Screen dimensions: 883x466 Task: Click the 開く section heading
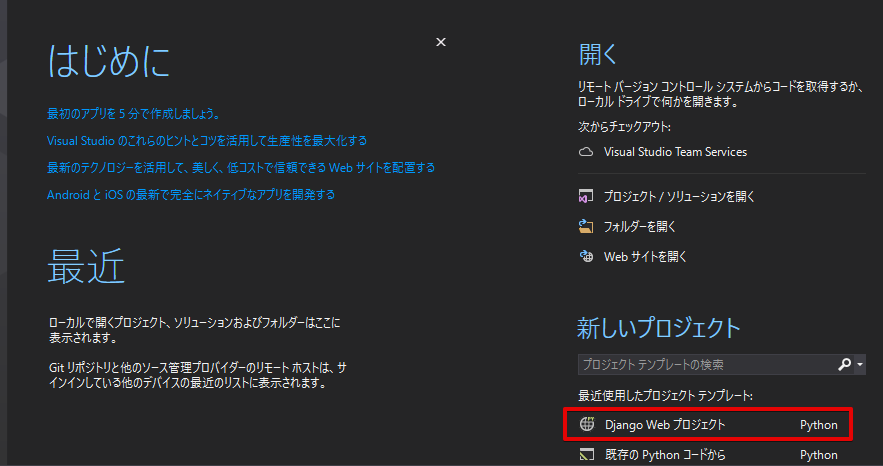point(598,55)
